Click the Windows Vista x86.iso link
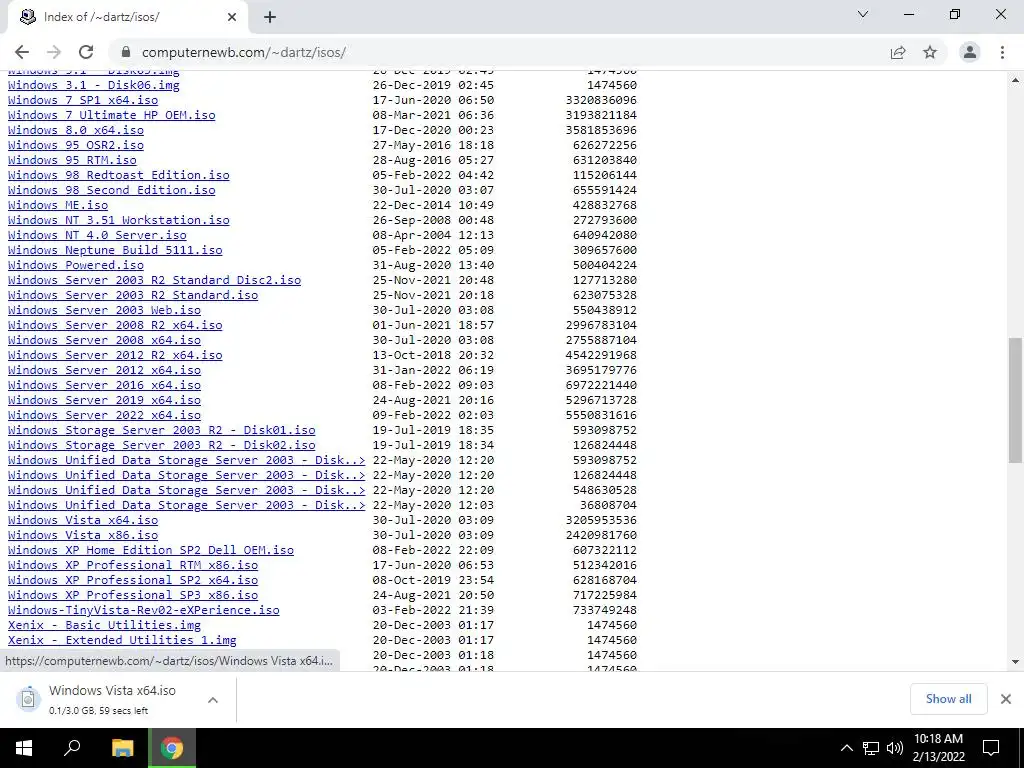This screenshot has width=1024, height=768. tap(83, 536)
